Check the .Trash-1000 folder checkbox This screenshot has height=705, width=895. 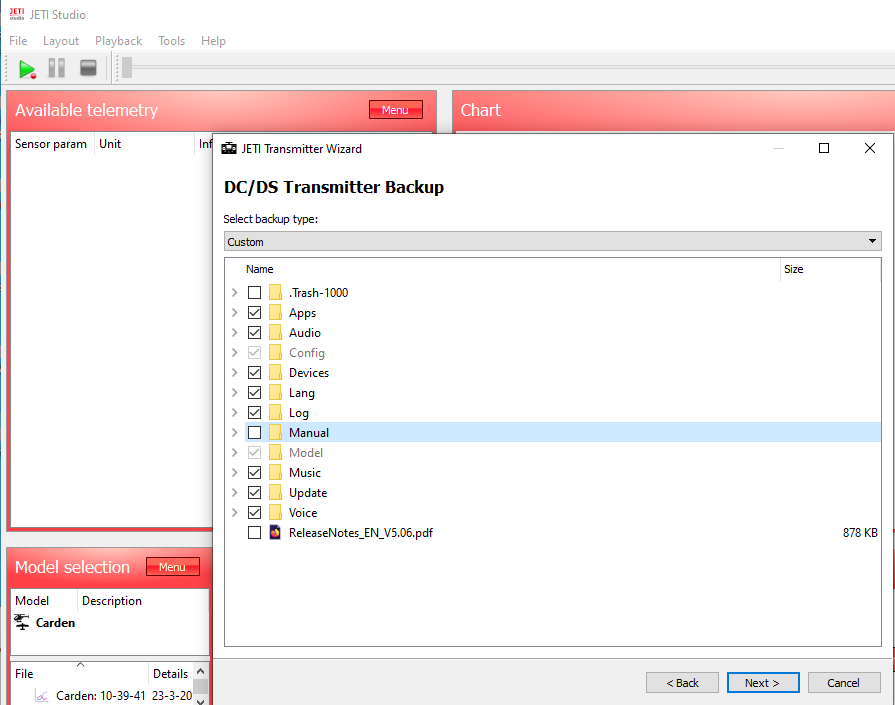pos(255,292)
